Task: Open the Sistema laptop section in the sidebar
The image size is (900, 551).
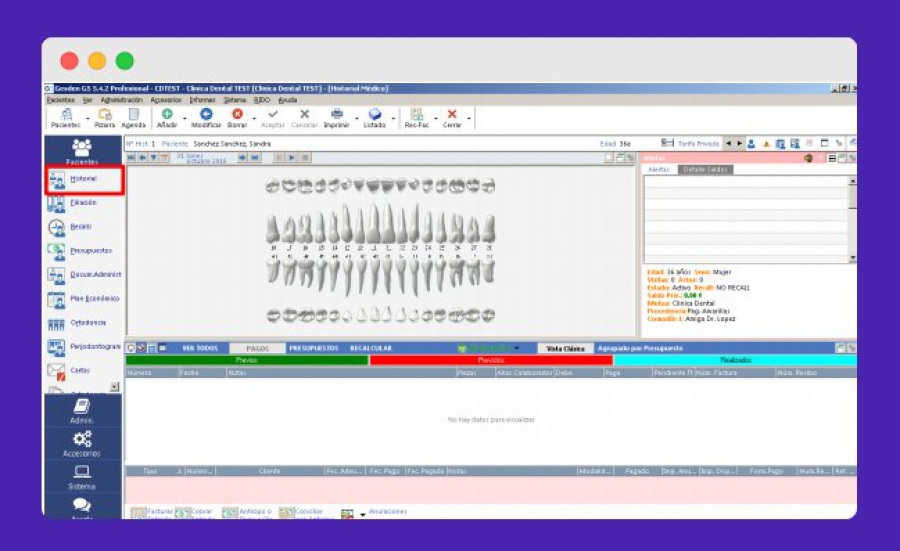Action: pos(82,477)
